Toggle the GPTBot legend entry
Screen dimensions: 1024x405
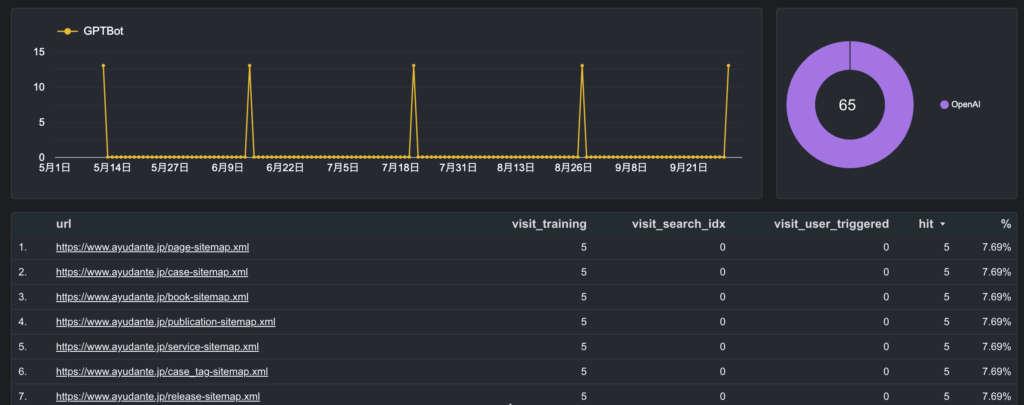point(90,31)
